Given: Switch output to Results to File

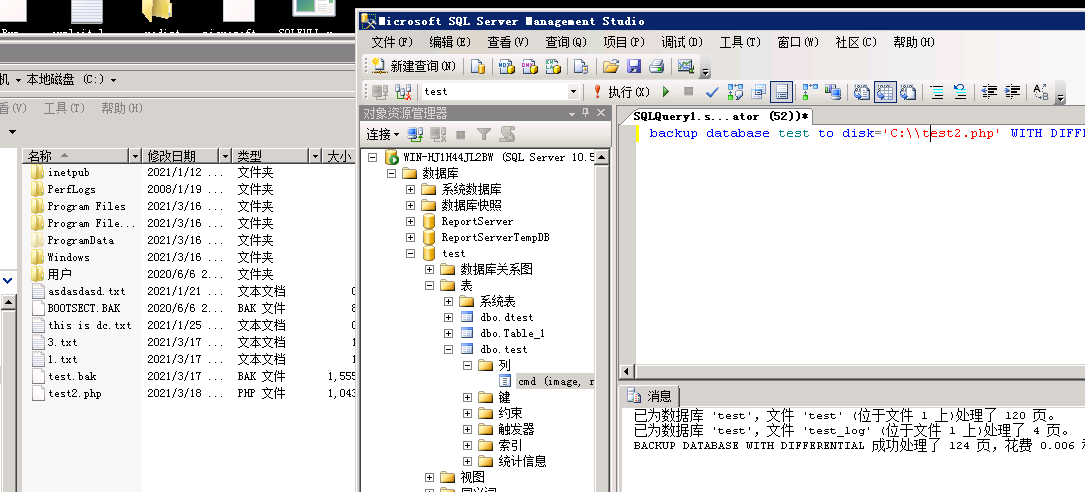Looking at the screenshot, I should pos(909,91).
